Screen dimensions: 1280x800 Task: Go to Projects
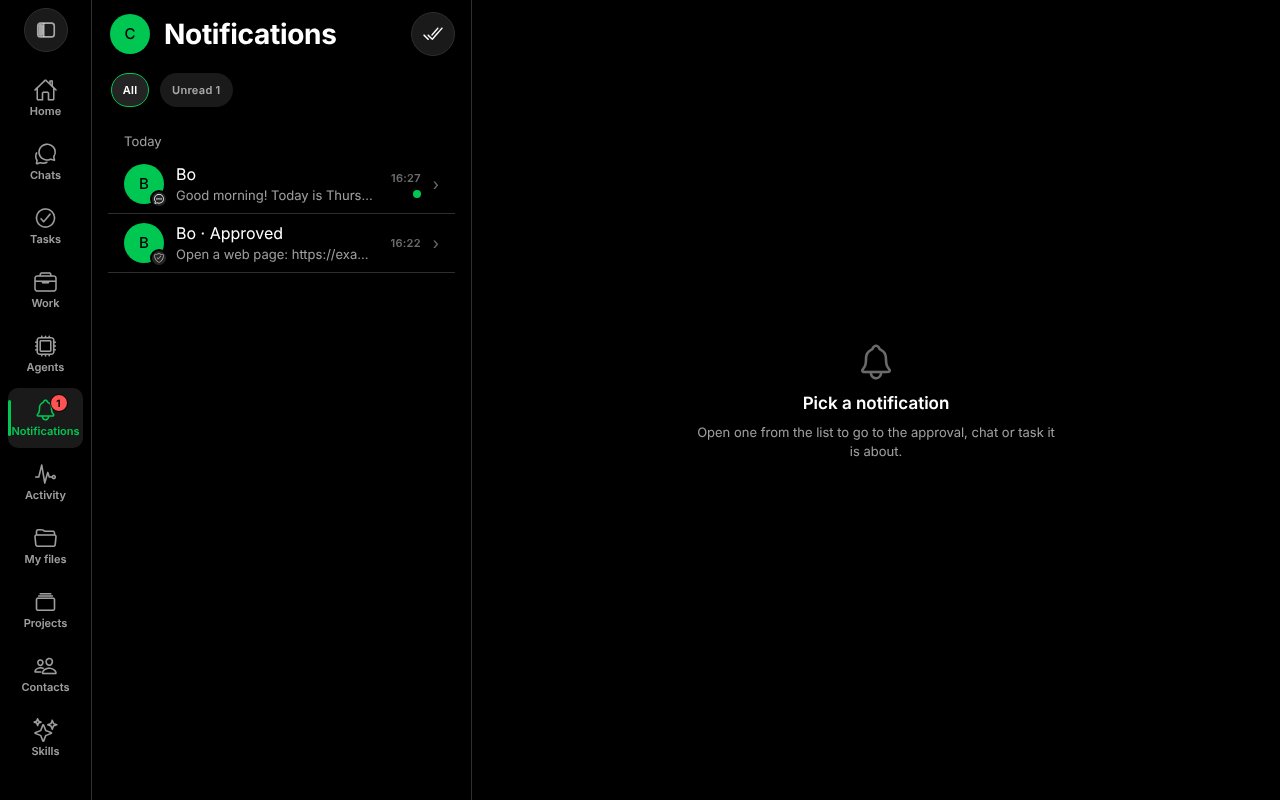45,610
